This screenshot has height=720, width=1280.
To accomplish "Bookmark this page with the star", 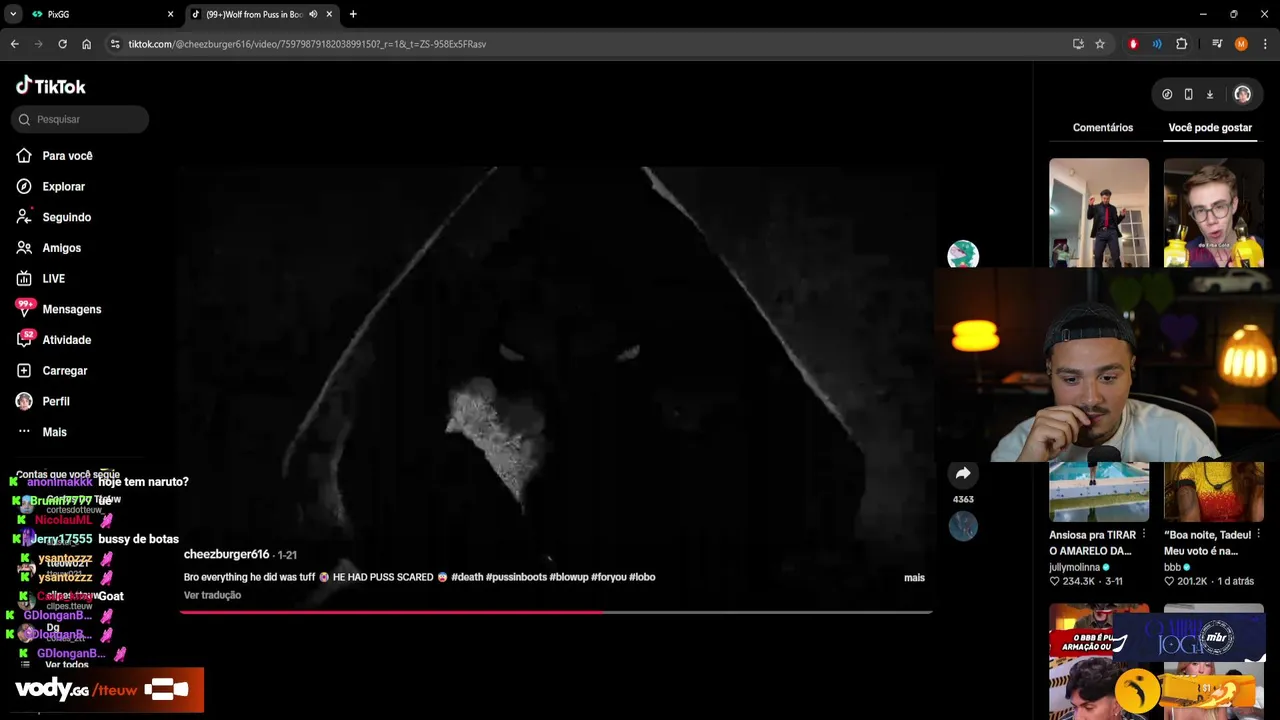I will (1100, 44).
